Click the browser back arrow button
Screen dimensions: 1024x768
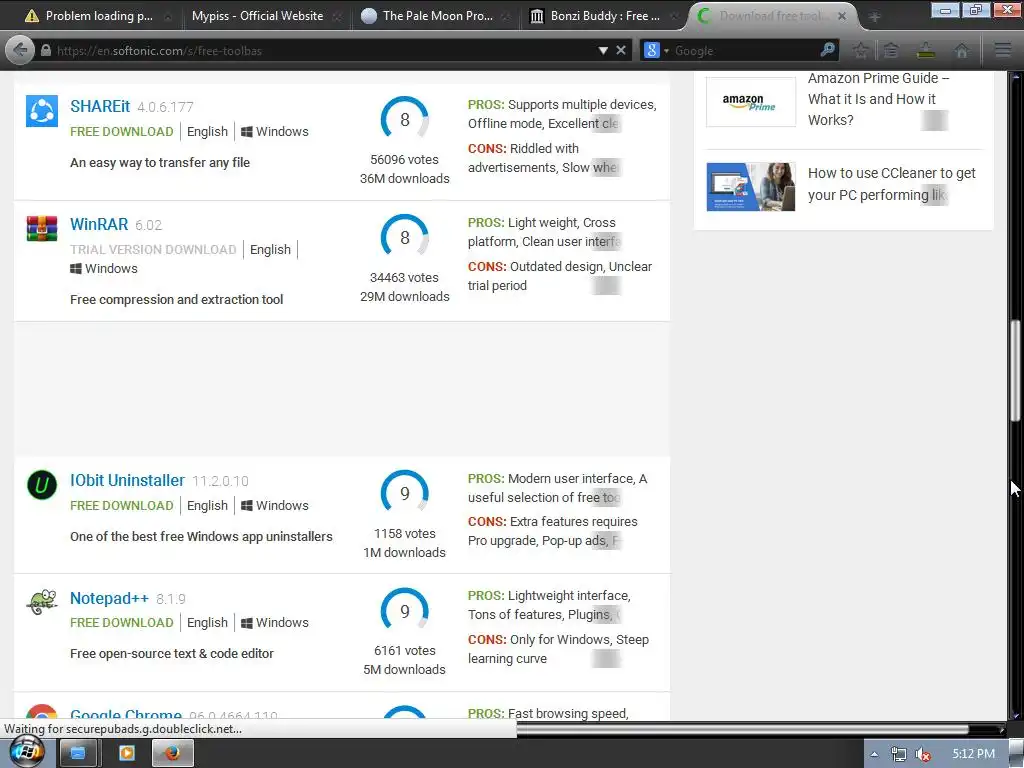[20, 50]
